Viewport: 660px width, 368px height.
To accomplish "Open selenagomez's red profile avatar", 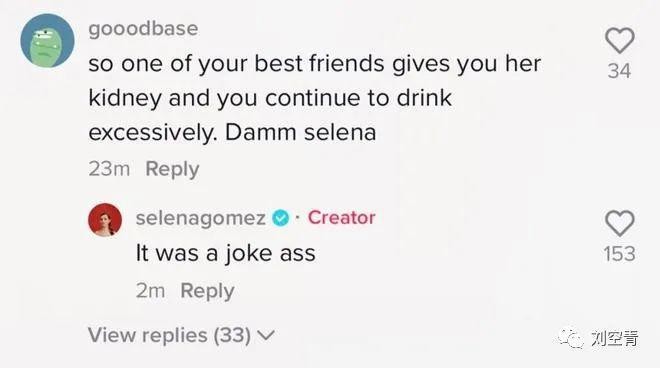I will tap(105, 219).
